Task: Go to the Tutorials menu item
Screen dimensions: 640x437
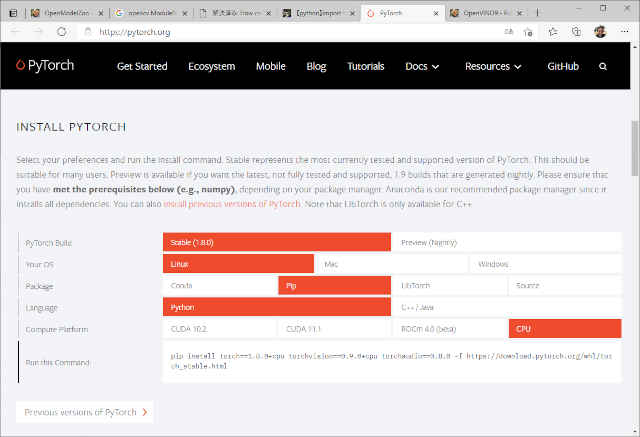Action: 365,67
